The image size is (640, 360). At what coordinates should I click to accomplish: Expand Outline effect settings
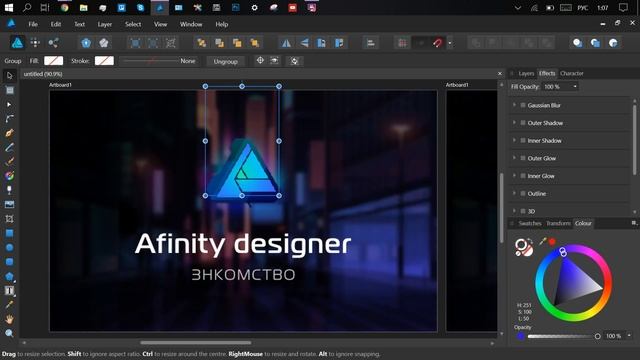point(514,193)
